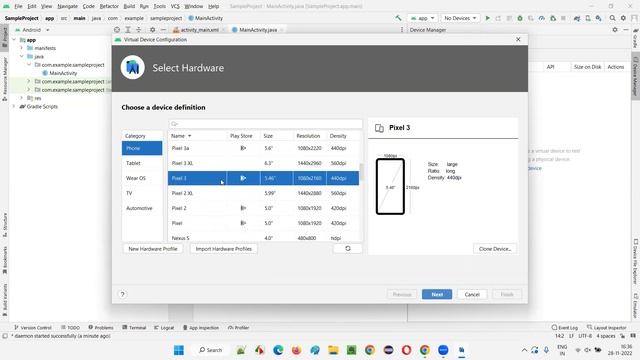Click New Hardware Profile button
640x360 pixels.
[x=153, y=249]
